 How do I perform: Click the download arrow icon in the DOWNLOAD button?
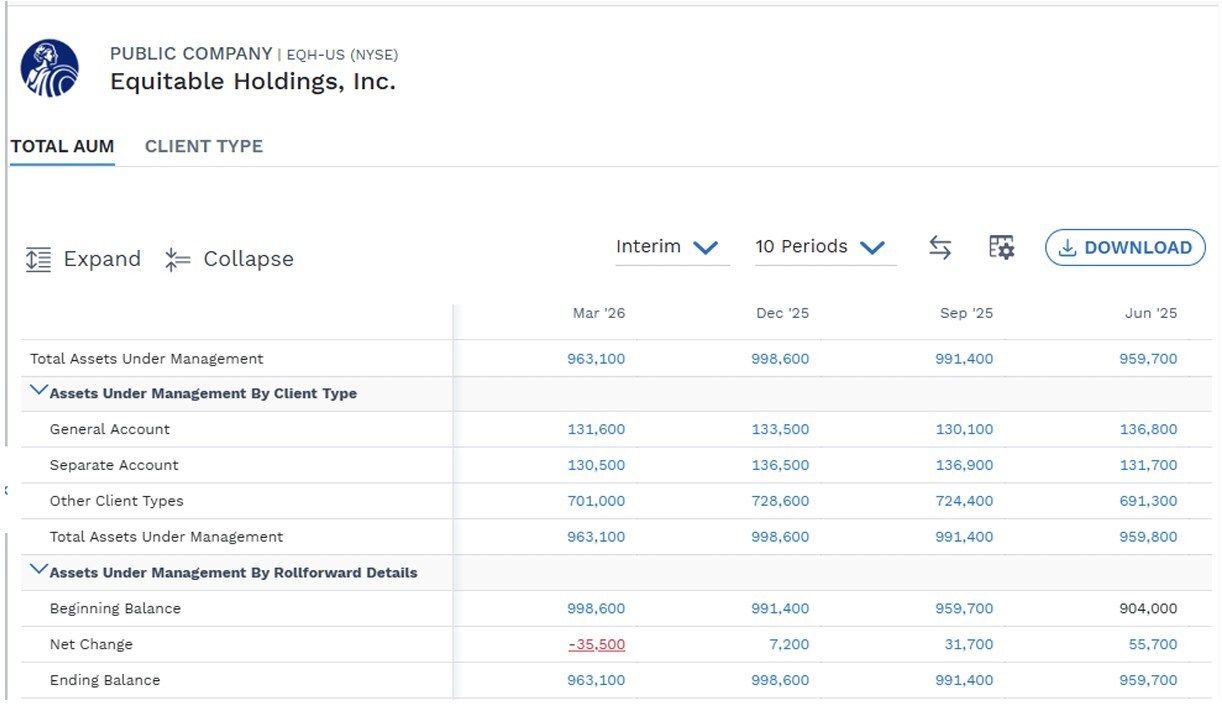(1067, 248)
